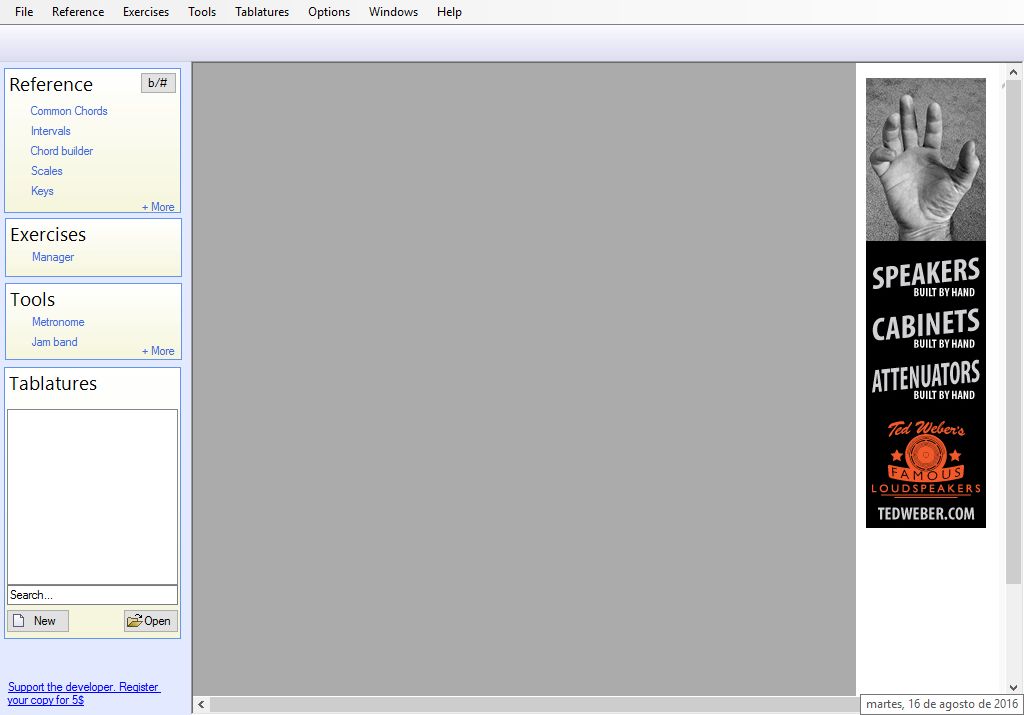Open the Tablatures menu
Viewport: 1024px width, 715px height.
262,12
